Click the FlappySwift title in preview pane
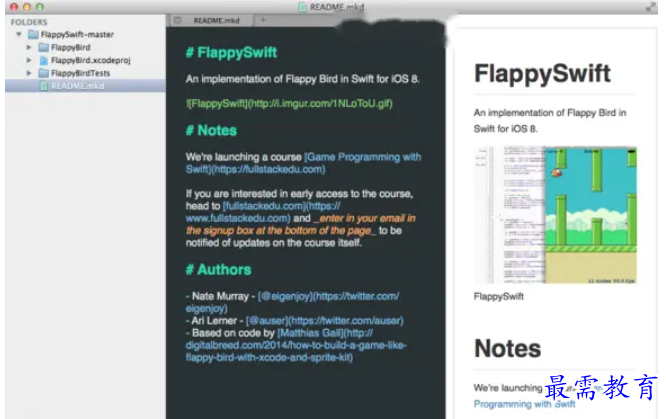Screen dimensions: 666x419 point(542,74)
